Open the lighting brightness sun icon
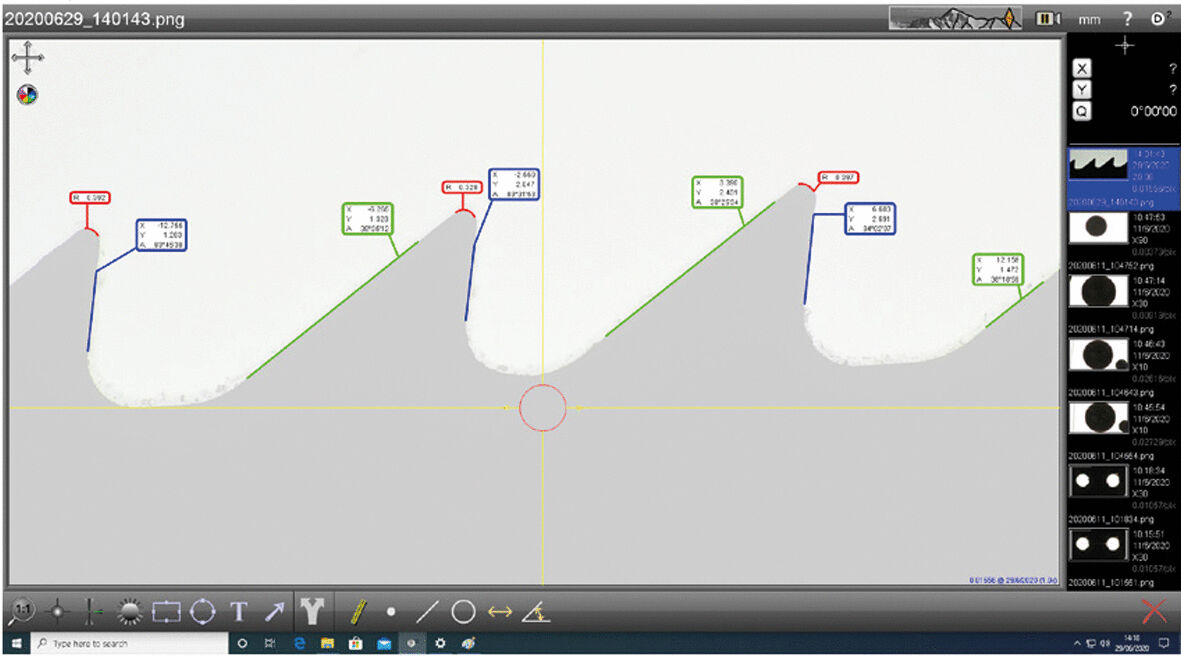Viewport: 1181px width, 656px height. click(x=130, y=612)
